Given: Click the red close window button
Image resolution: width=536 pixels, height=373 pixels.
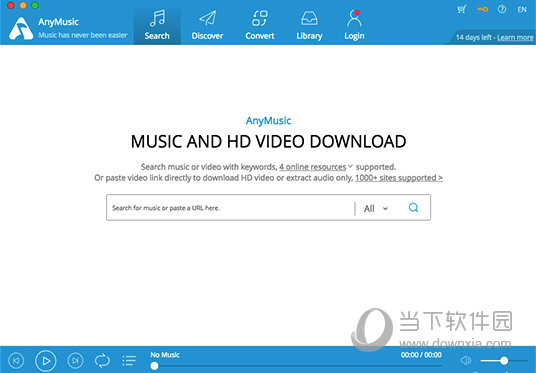Looking at the screenshot, I should [11, 5].
